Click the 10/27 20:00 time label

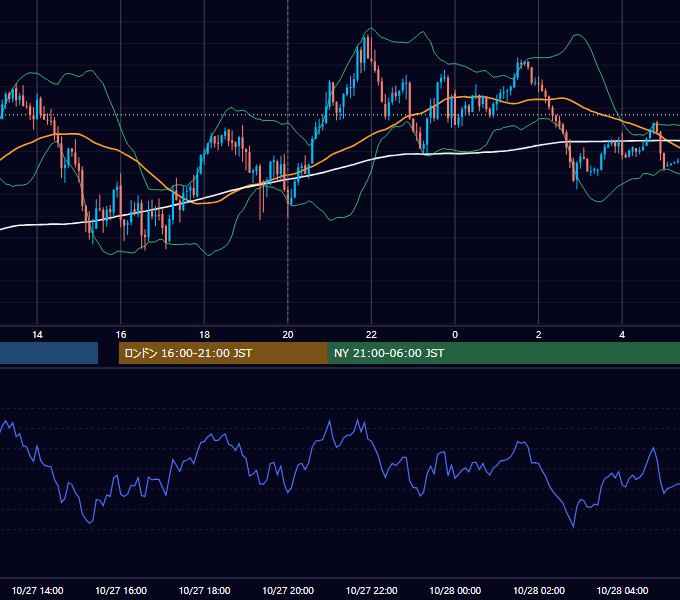[288, 590]
